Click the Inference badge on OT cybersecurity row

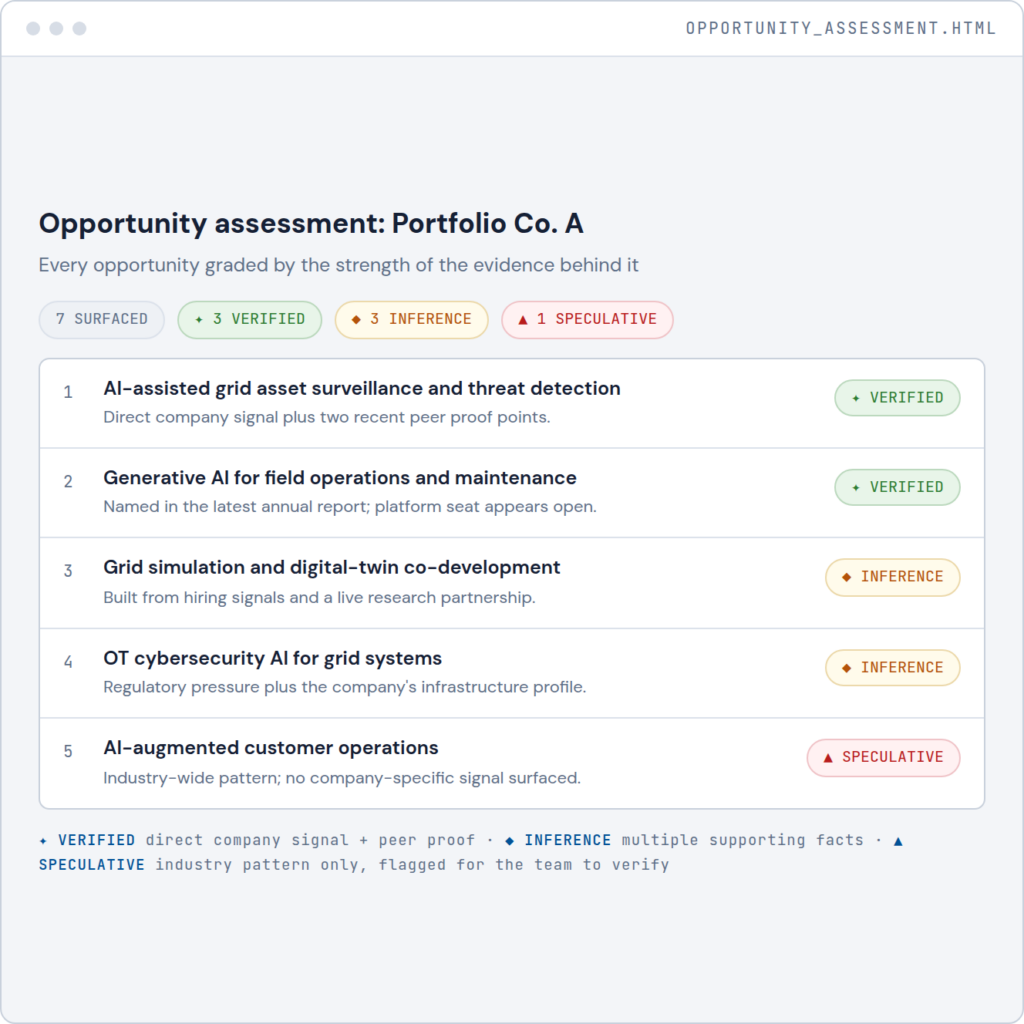coord(893,667)
